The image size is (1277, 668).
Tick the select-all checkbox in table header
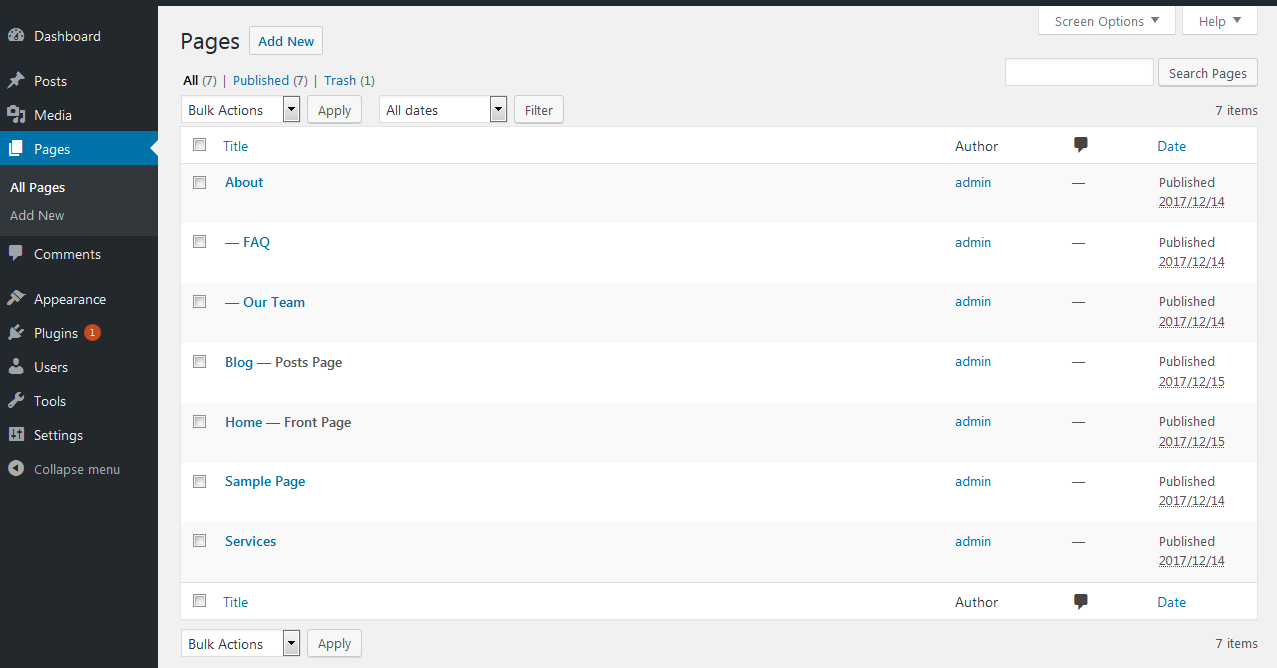click(x=200, y=145)
